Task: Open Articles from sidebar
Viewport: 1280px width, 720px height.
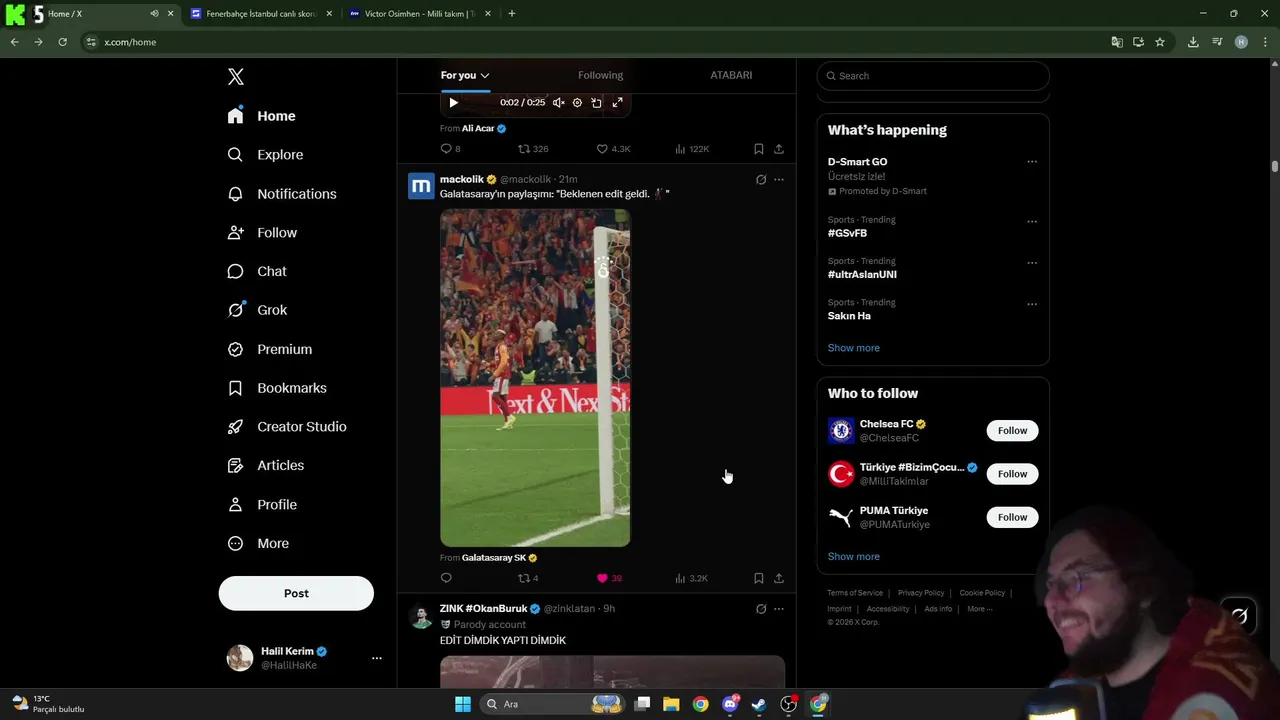Action: pos(266,466)
